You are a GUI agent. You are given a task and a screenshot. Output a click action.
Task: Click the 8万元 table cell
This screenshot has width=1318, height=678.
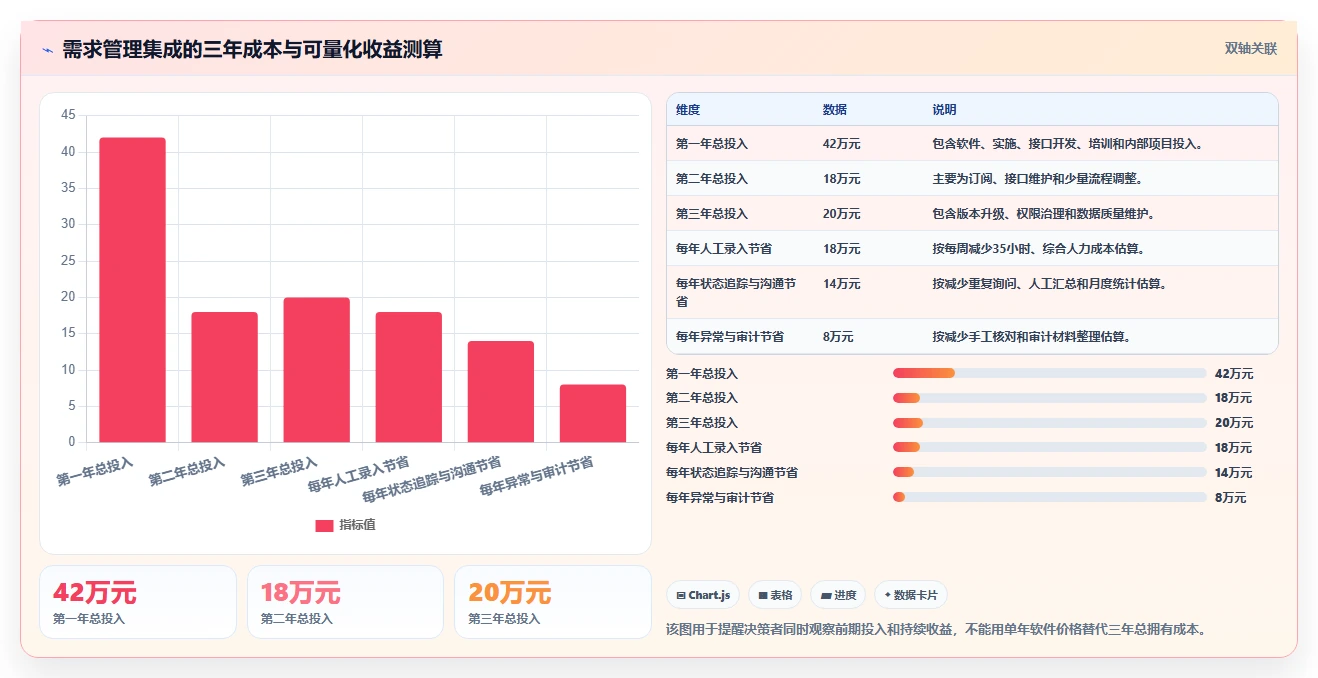pos(838,337)
